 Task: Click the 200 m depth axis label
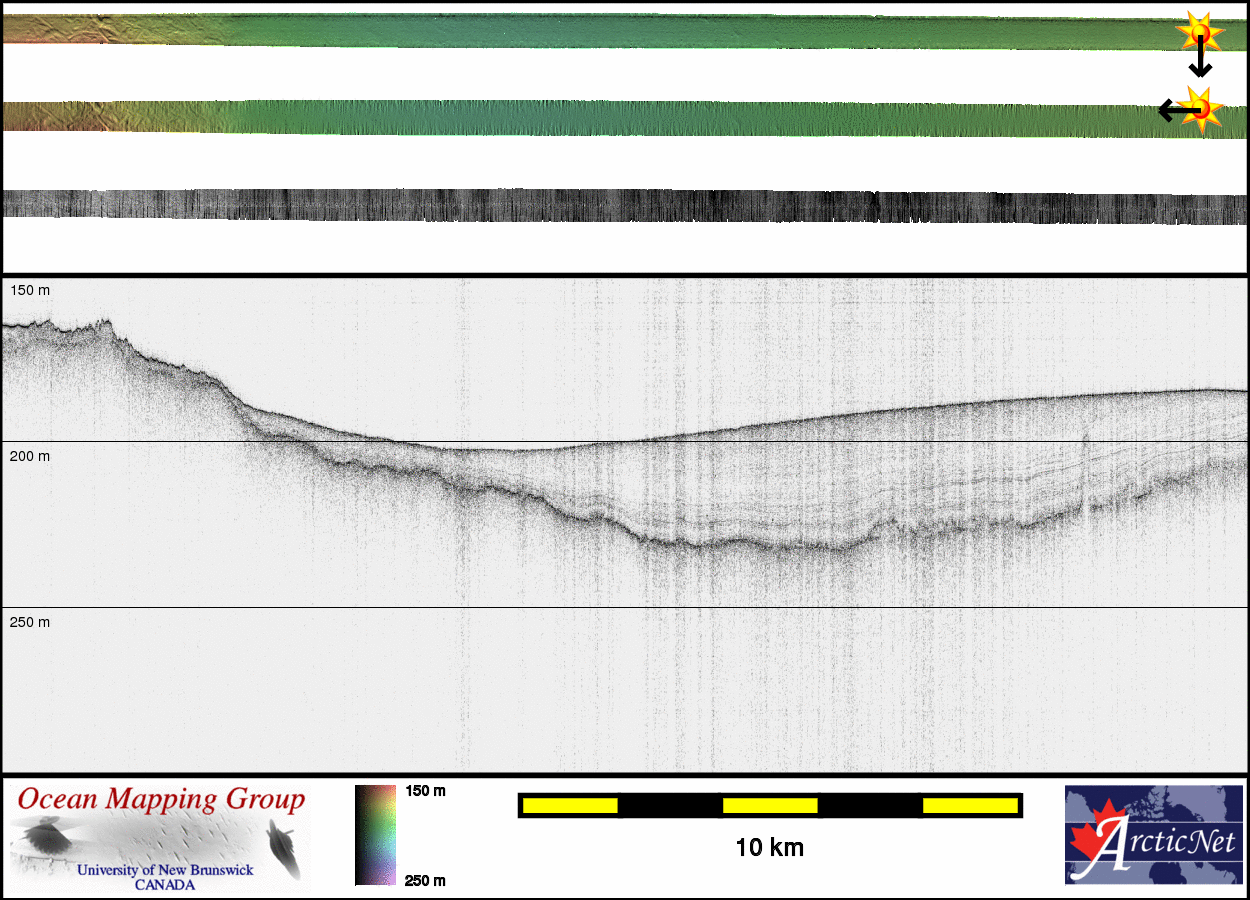point(30,456)
